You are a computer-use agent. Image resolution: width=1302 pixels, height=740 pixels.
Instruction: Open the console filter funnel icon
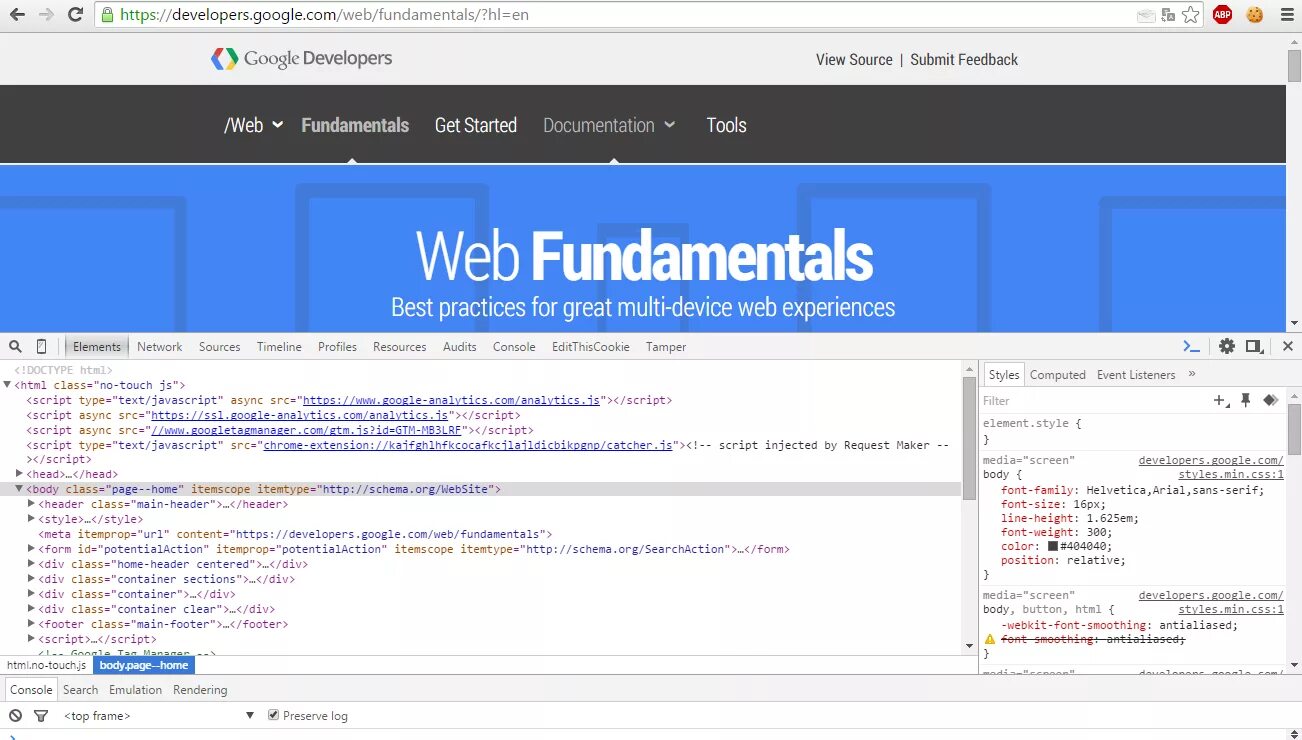pyautogui.click(x=41, y=716)
